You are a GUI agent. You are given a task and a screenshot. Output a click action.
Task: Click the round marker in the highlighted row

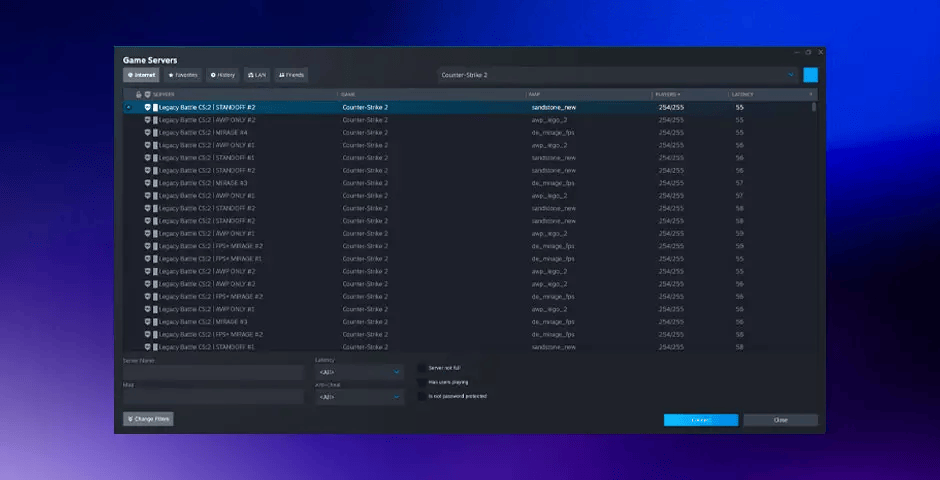click(x=128, y=107)
